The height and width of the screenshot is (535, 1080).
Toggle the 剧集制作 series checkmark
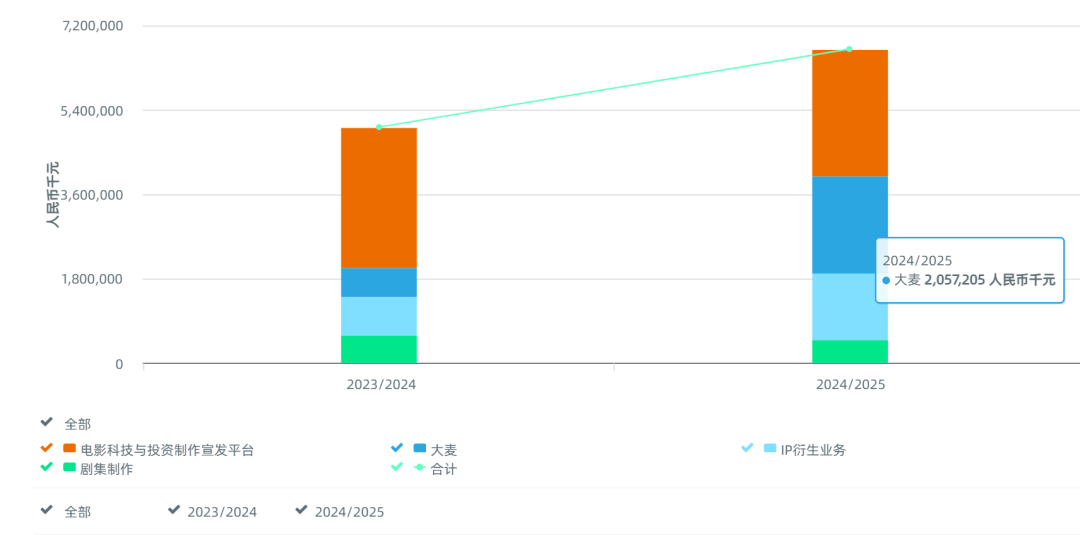tap(46, 467)
